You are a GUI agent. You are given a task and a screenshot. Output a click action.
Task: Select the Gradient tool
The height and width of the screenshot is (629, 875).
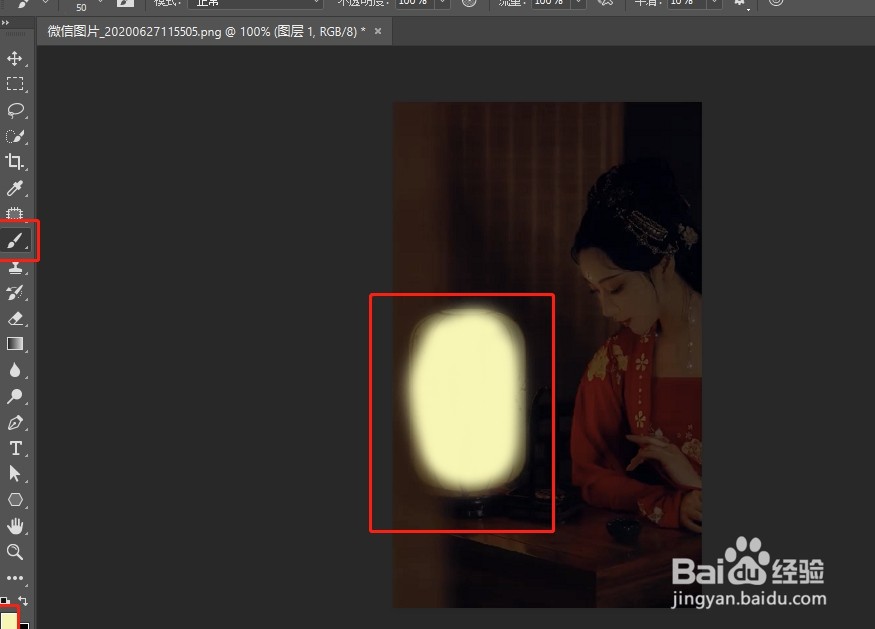15,344
